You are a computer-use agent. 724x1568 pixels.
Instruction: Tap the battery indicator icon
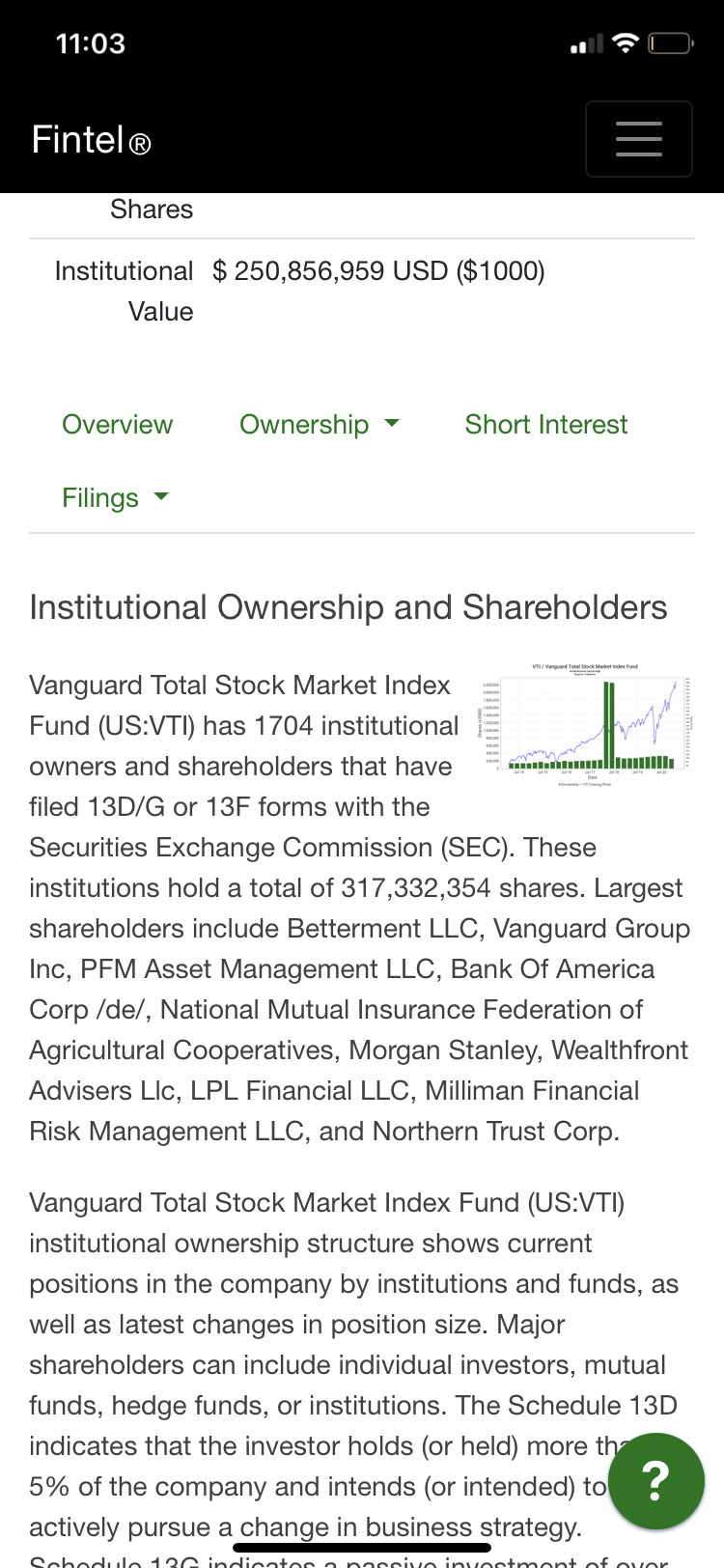[670, 43]
